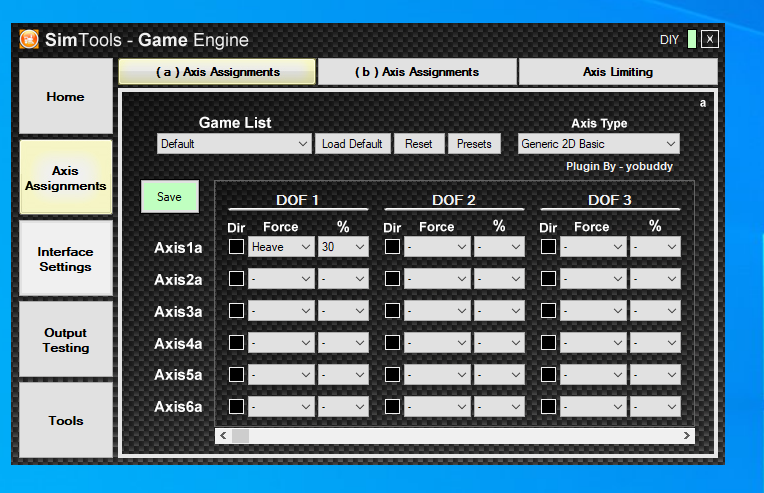Open Axis5a DOF 2 percent dropdown
The height and width of the screenshot is (493, 764).
point(499,375)
